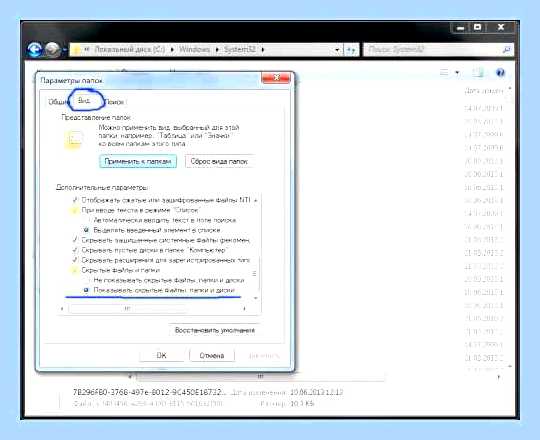Click the Отмена button
This screenshot has width=540, height=440.
[212, 355]
